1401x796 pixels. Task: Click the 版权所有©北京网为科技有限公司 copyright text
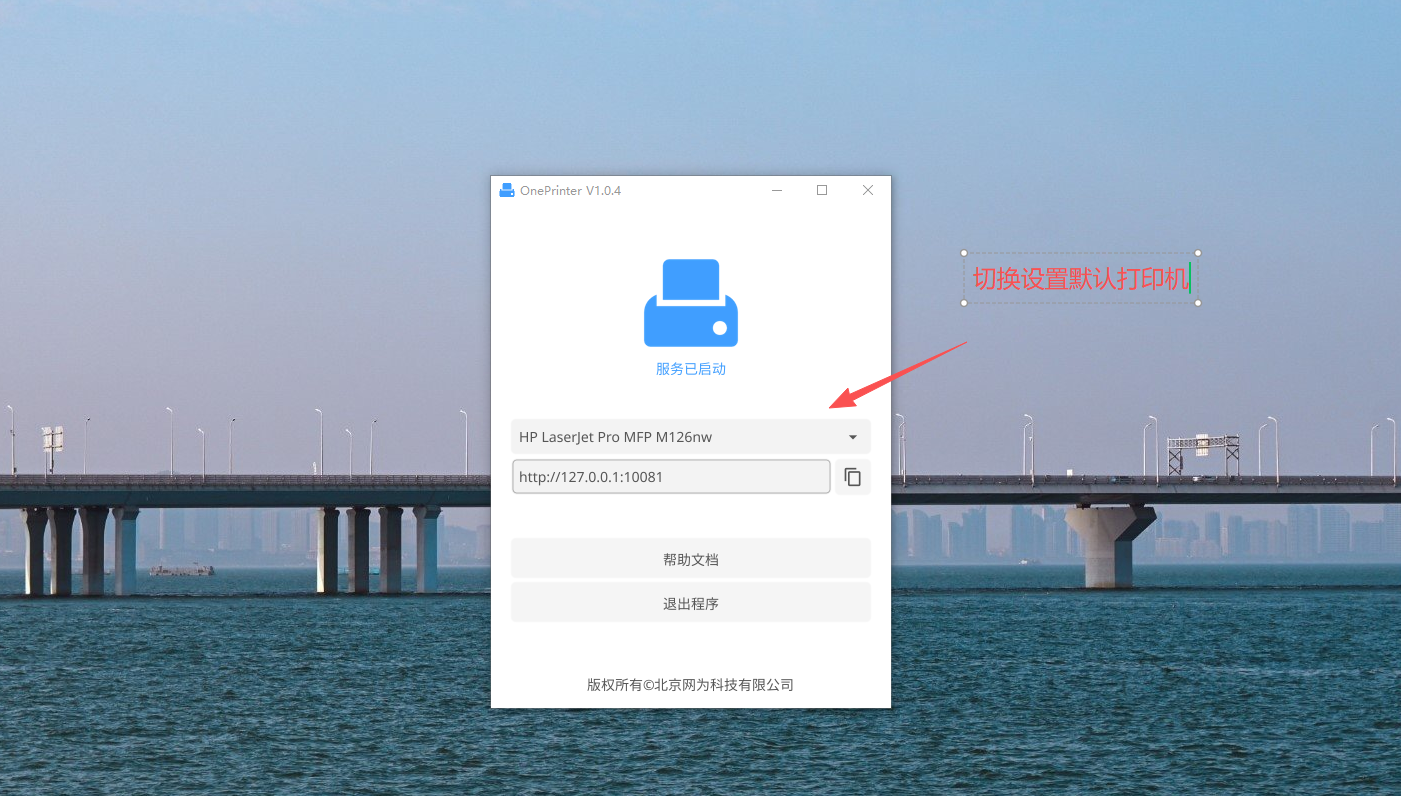pos(690,685)
